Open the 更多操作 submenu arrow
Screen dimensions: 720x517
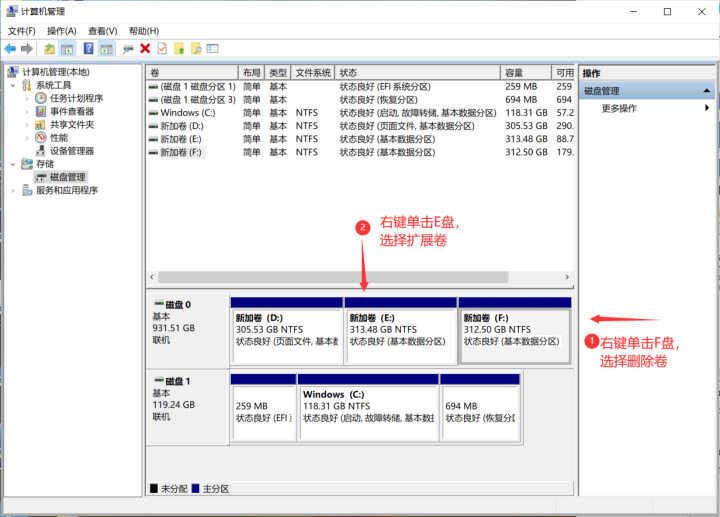pos(707,108)
